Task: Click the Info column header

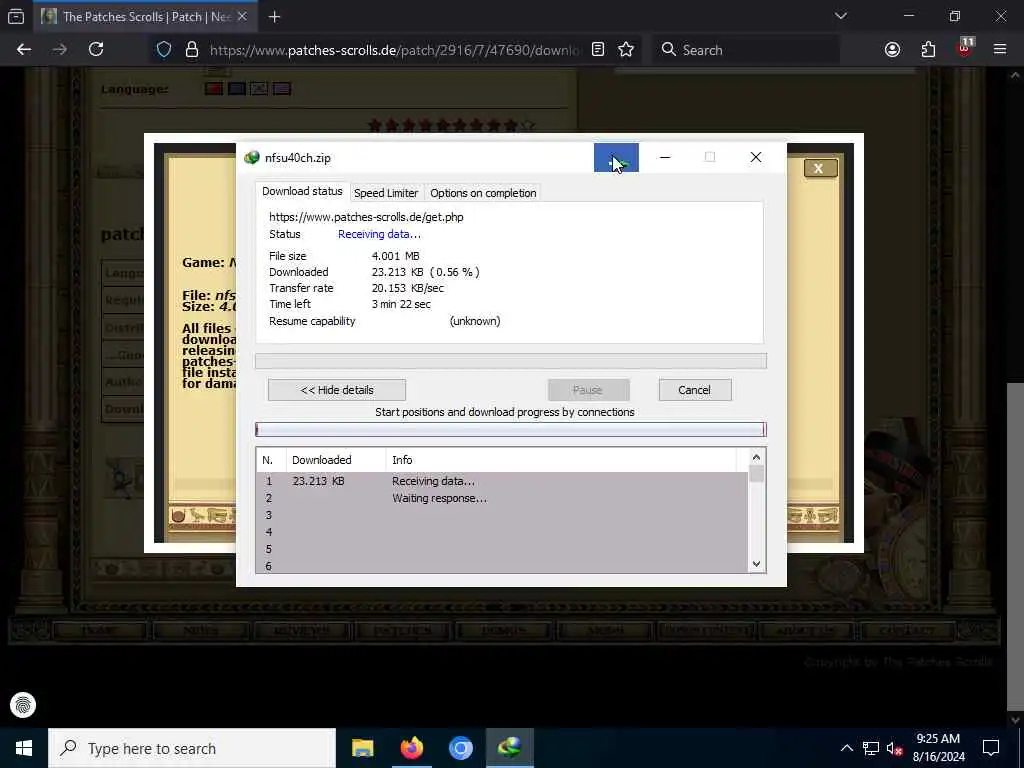Action: point(560,460)
